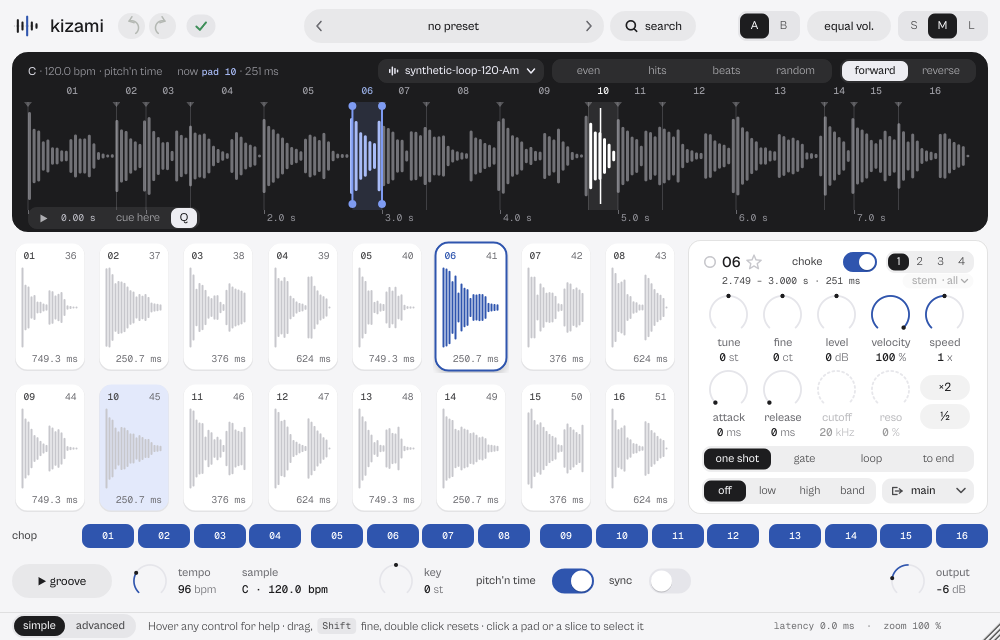1000x640 pixels.
Task: Toggle the choke switch
Action: point(860,262)
